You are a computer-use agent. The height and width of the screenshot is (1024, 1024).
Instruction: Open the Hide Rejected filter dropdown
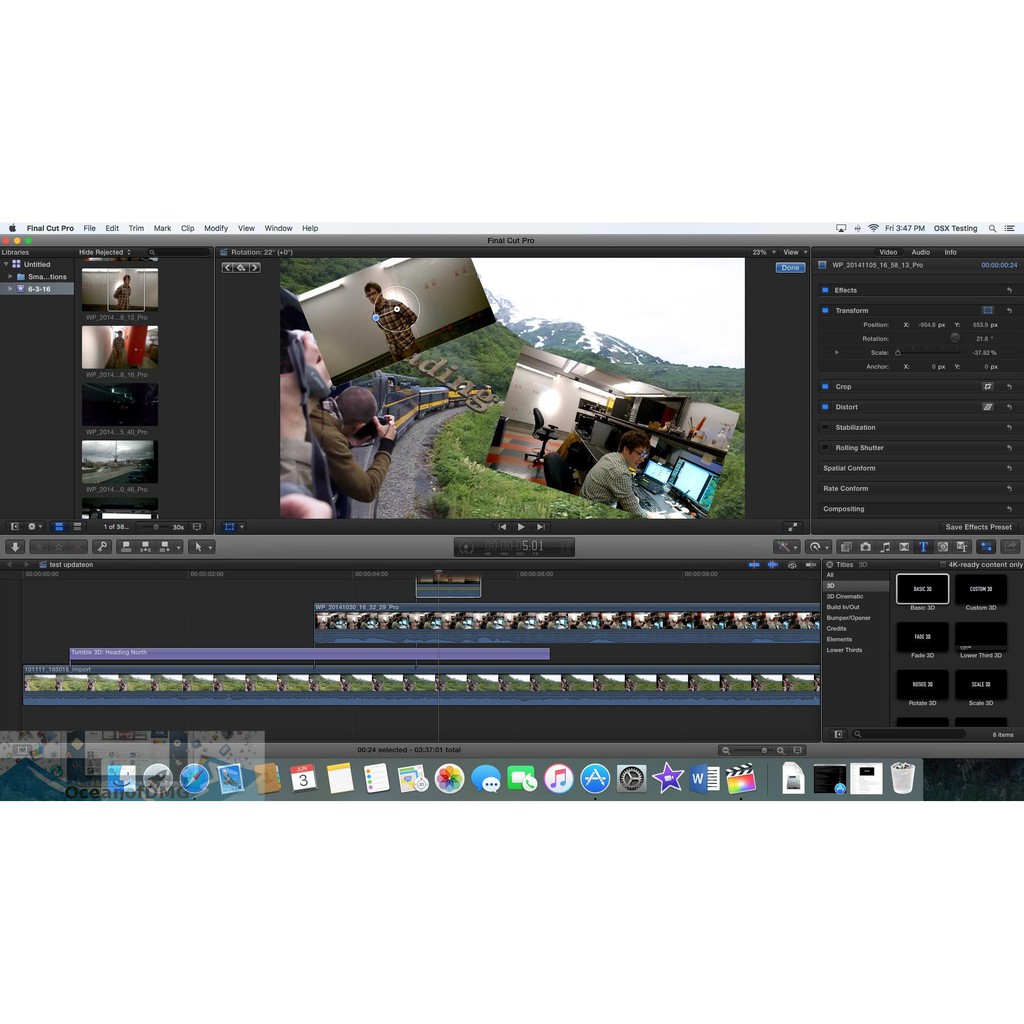pyautogui.click(x=104, y=252)
